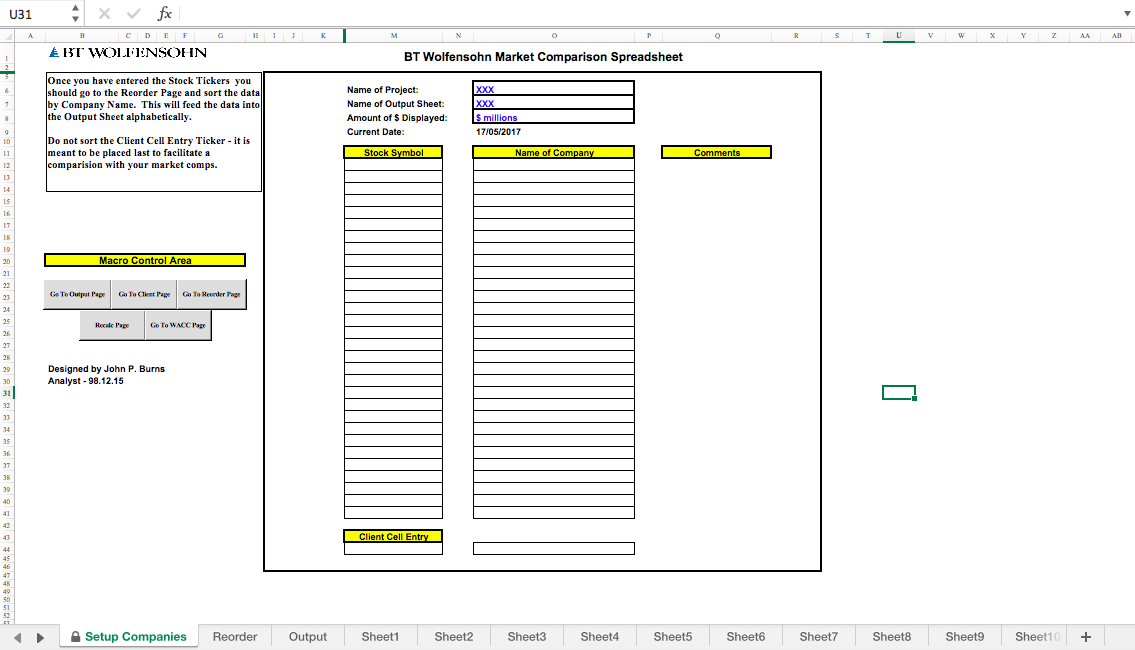Open the Sheet5 tab
The height and width of the screenshot is (650, 1135).
click(672, 637)
